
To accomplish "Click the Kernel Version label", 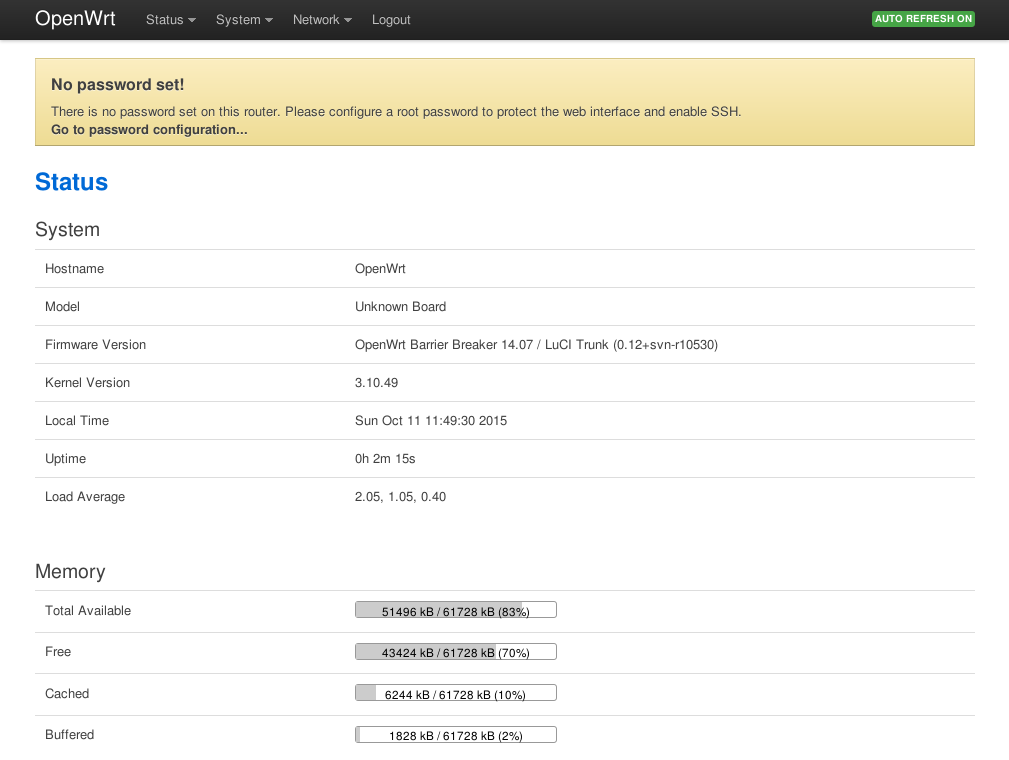I will click(88, 383).
